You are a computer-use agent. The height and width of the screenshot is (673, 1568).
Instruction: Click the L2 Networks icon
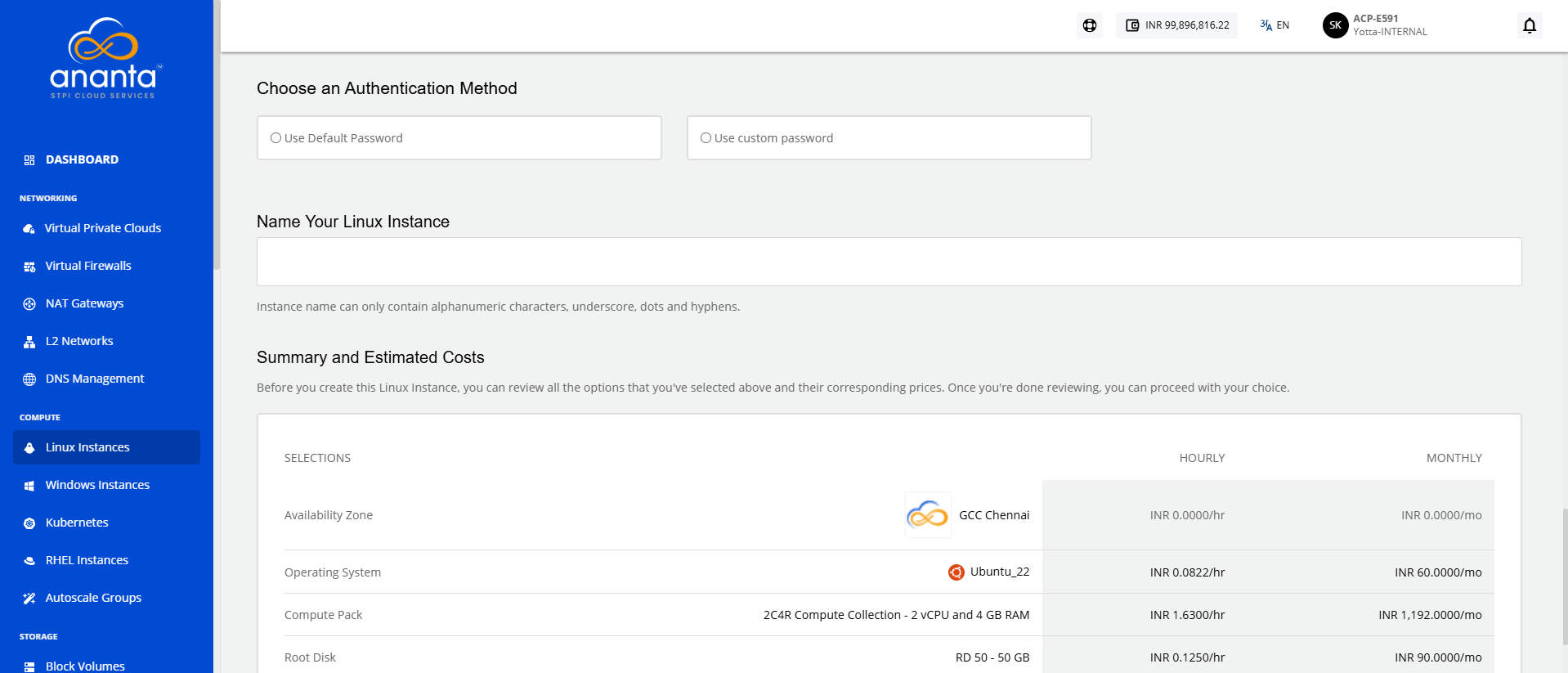click(x=29, y=342)
